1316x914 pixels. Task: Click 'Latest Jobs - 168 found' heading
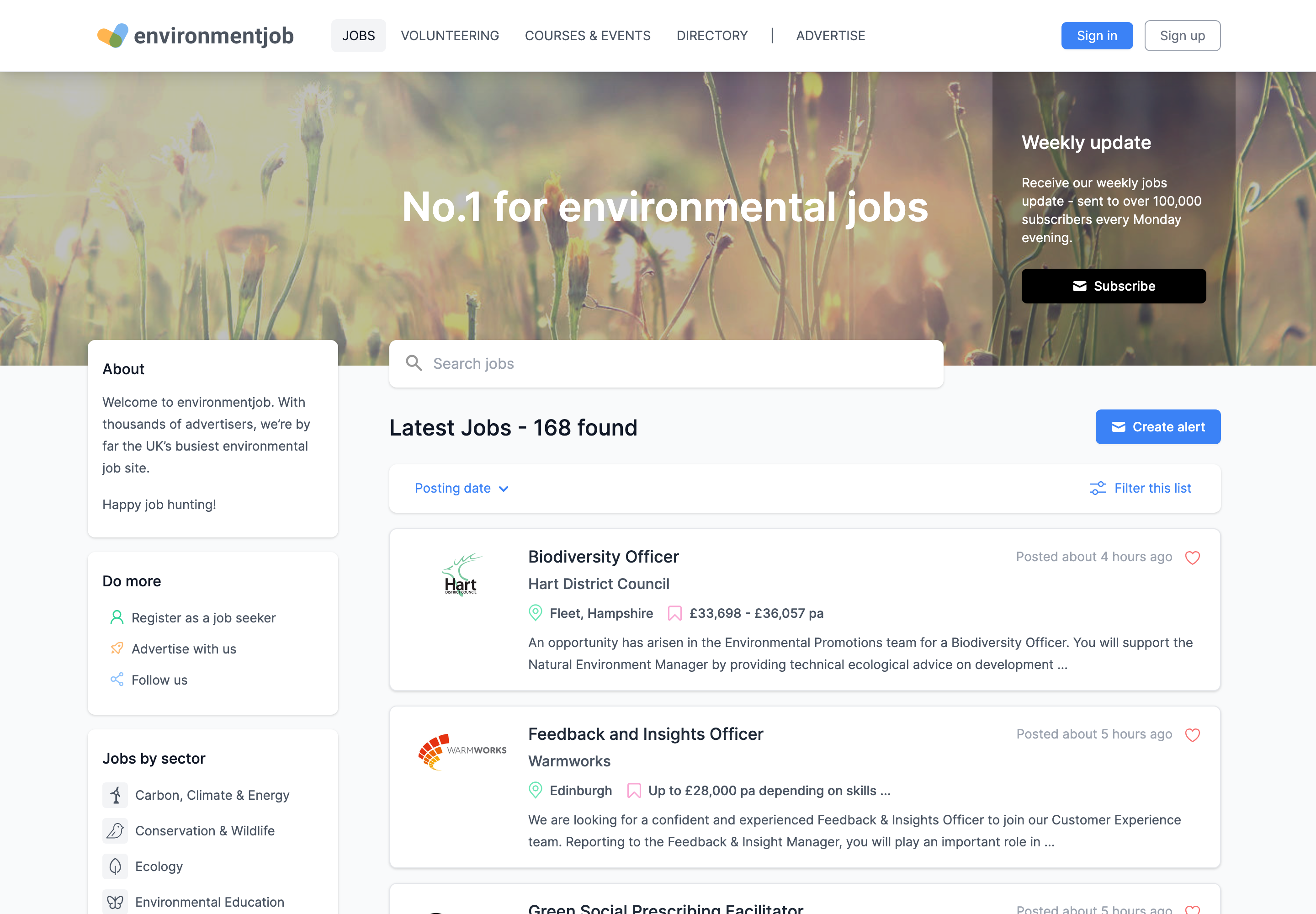[513, 428]
